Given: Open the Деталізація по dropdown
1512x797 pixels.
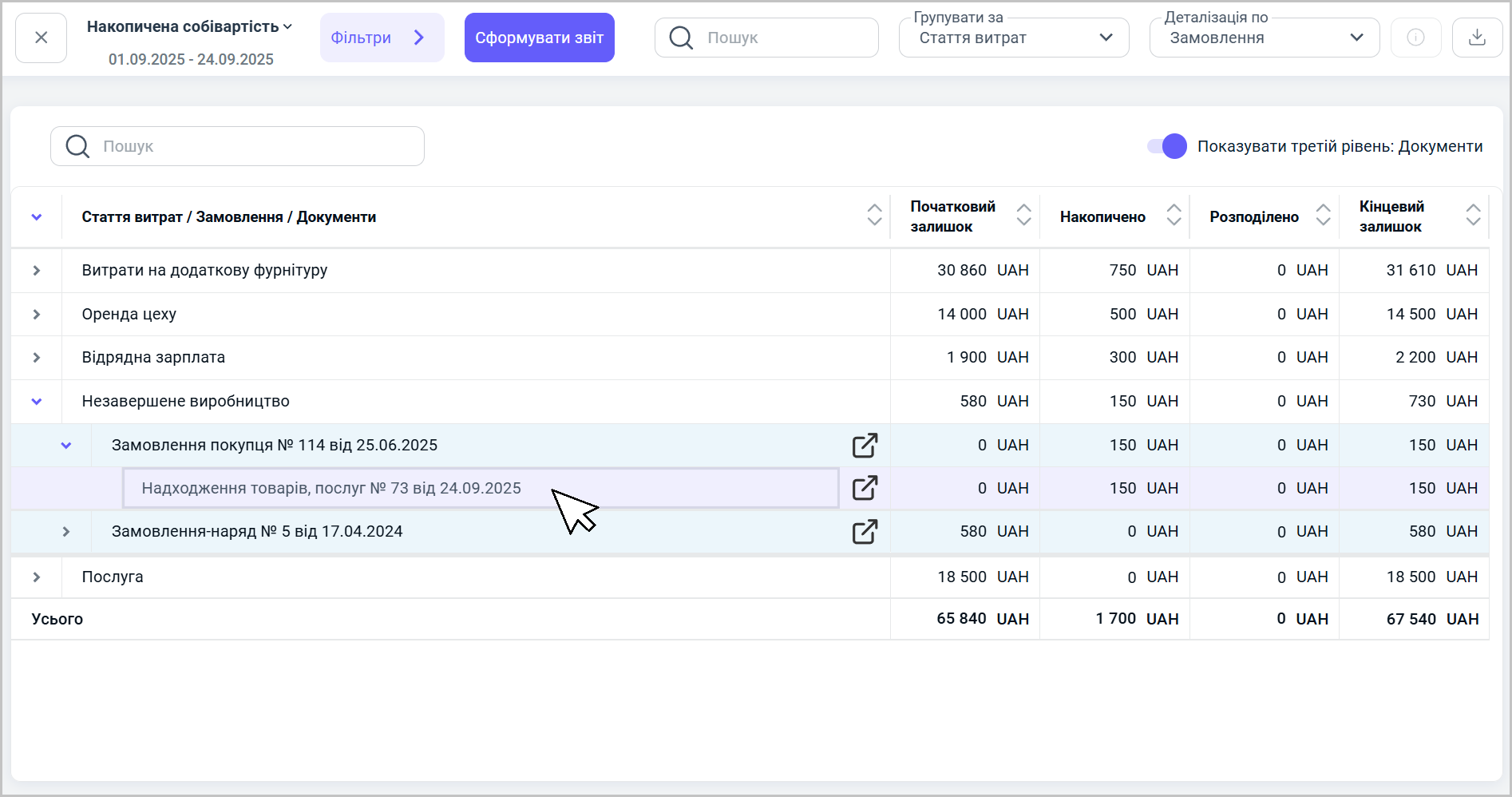Looking at the screenshot, I should click(1264, 38).
